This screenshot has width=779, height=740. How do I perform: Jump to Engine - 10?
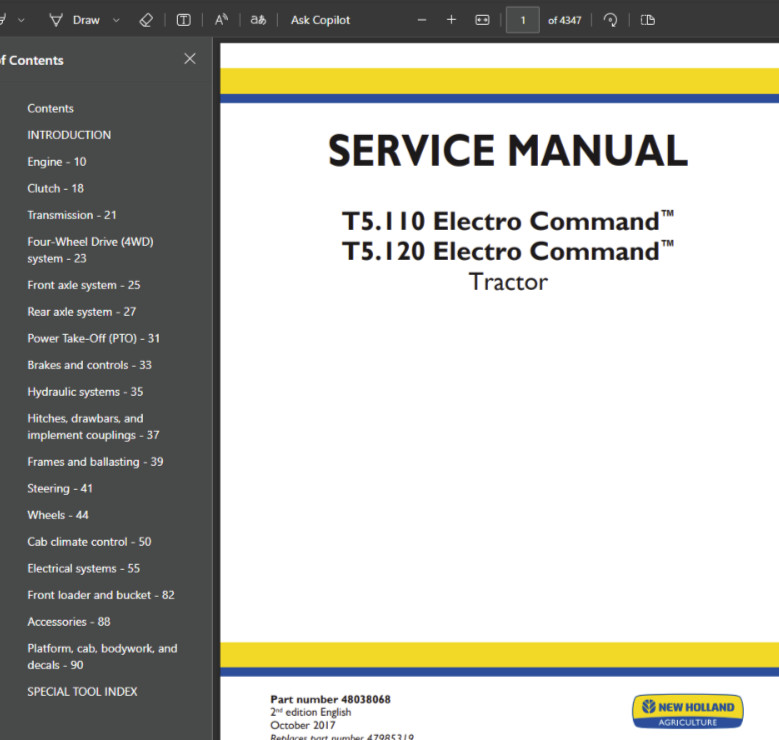[x=57, y=162]
